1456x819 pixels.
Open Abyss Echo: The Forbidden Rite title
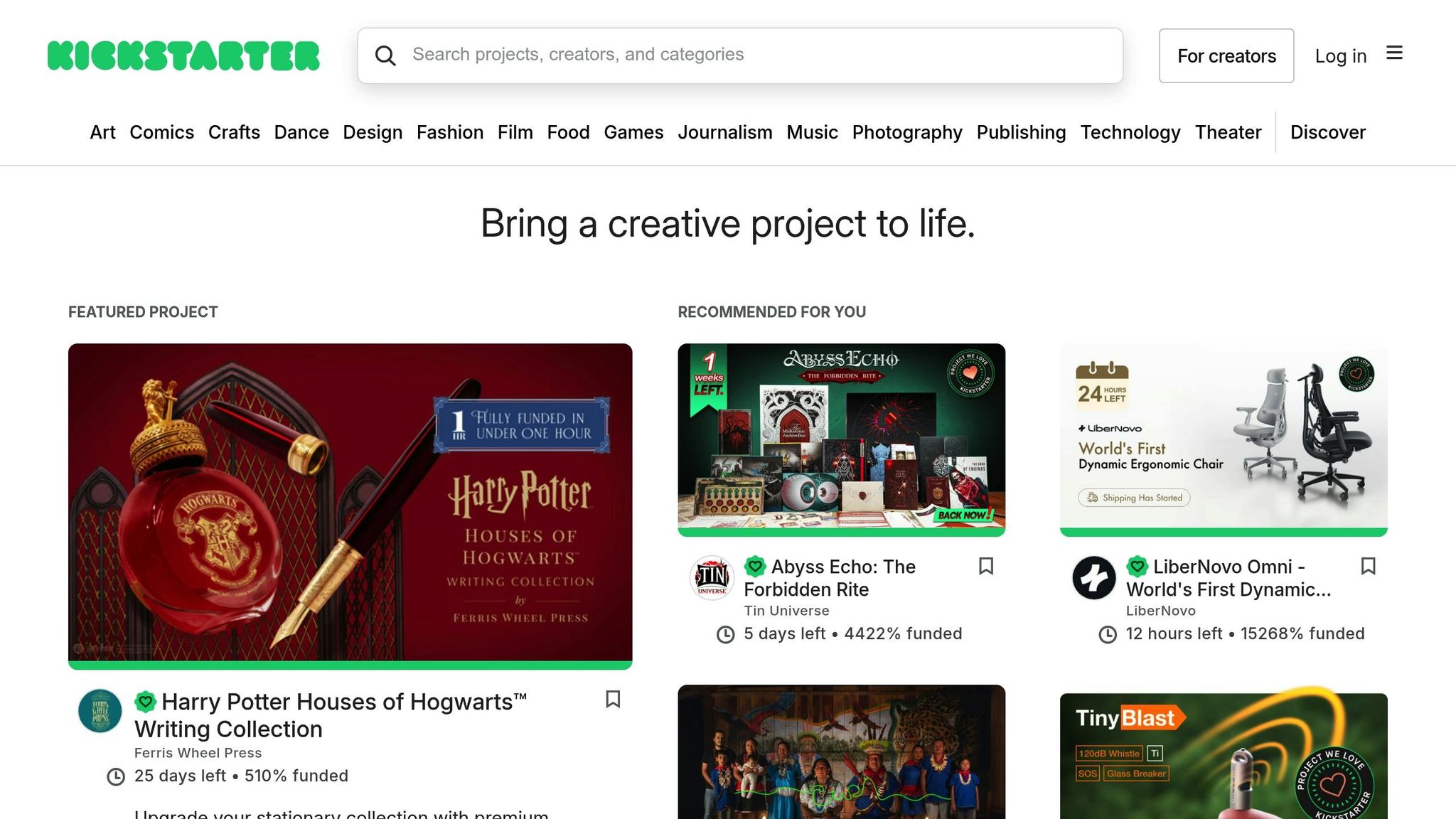tap(830, 578)
